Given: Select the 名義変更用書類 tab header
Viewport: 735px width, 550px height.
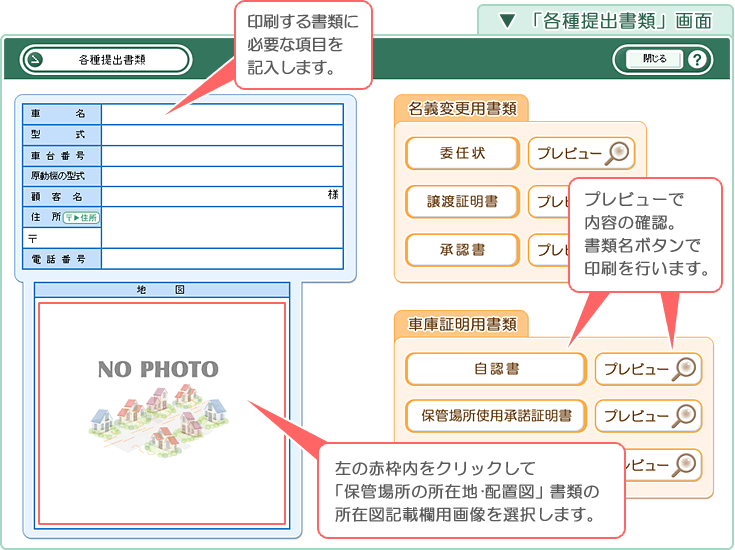Looking at the screenshot, I should (462, 109).
